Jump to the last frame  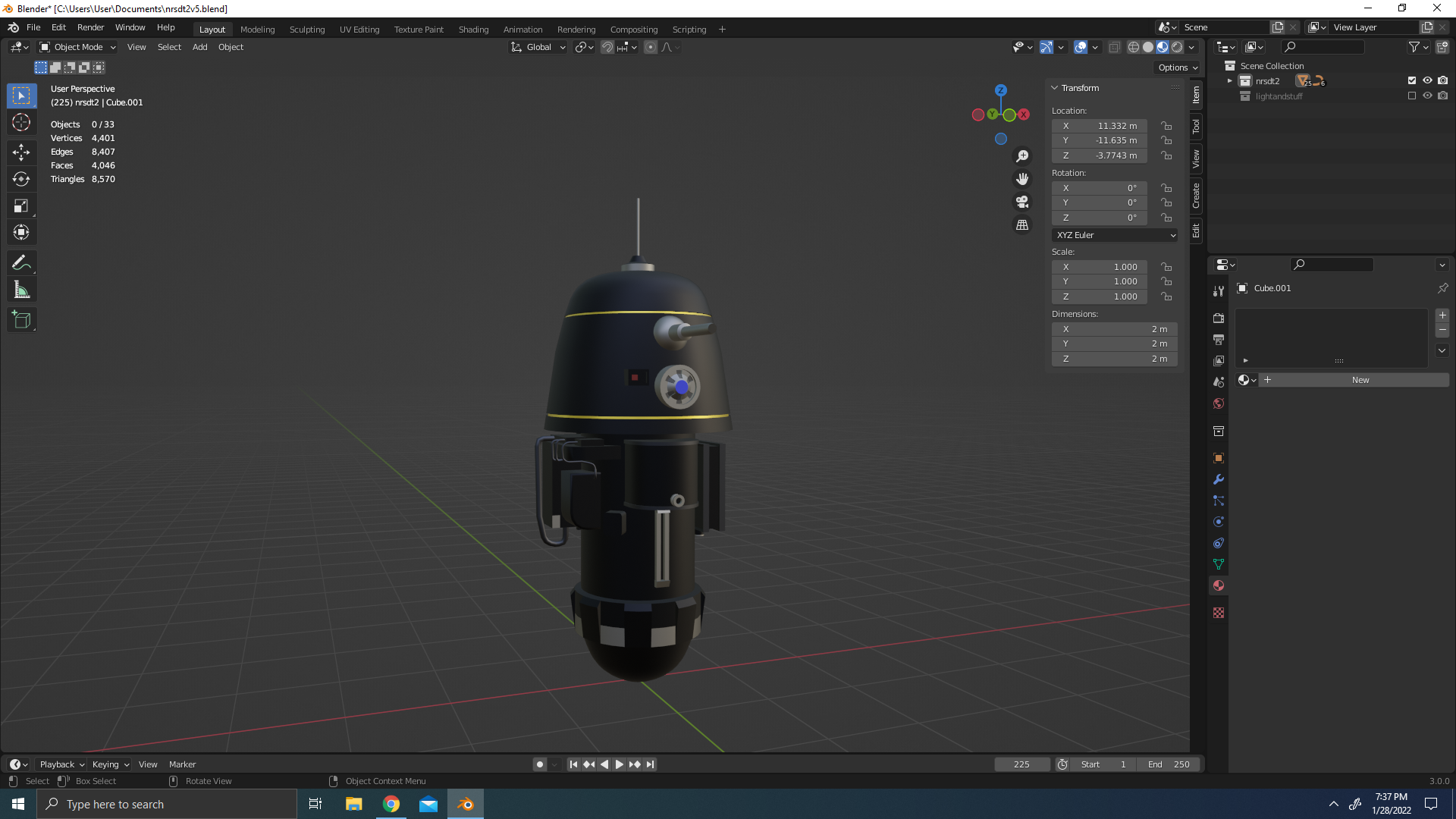[x=650, y=764]
